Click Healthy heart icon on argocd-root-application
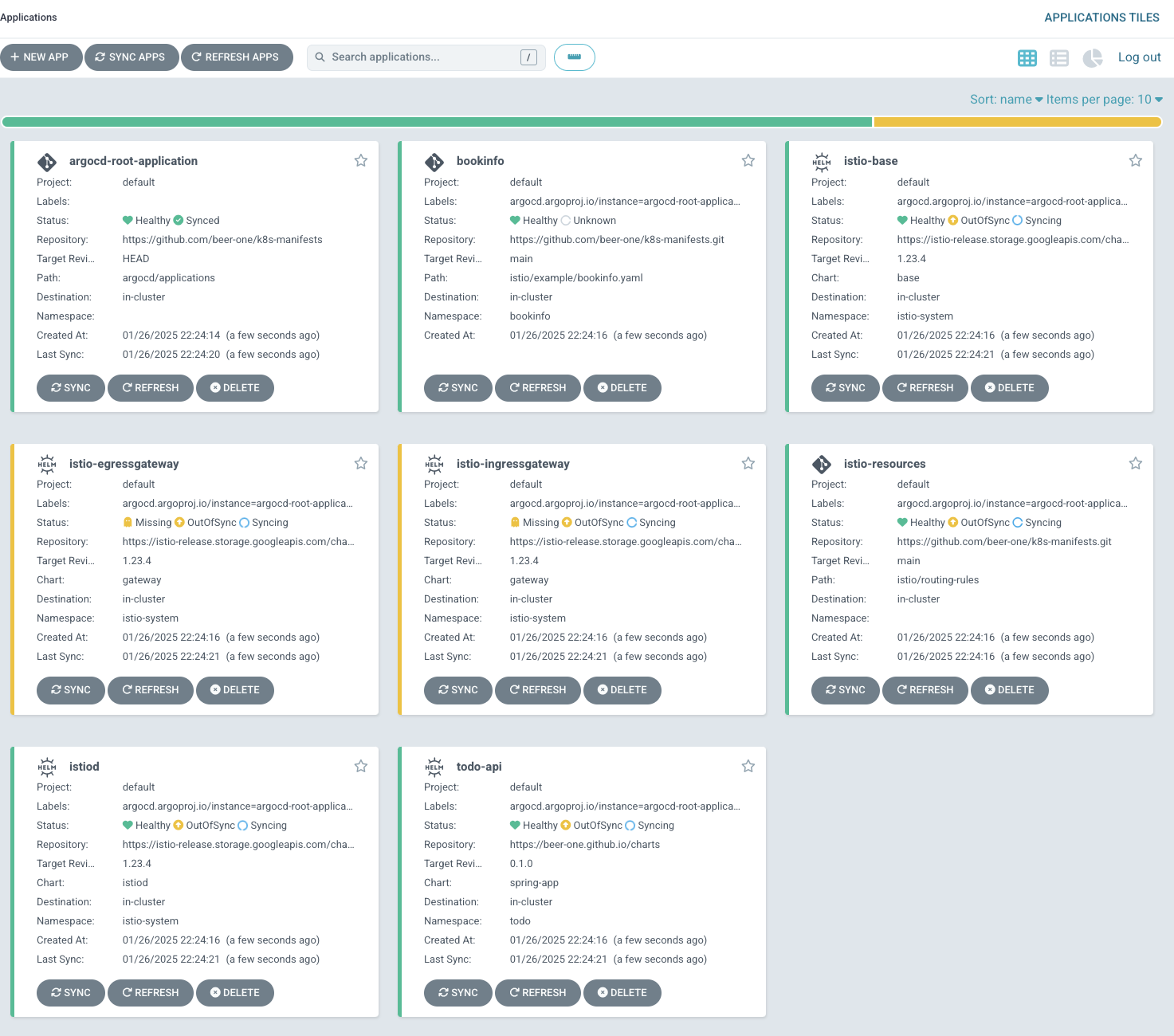This screenshot has width=1174, height=1036. click(x=128, y=221)
